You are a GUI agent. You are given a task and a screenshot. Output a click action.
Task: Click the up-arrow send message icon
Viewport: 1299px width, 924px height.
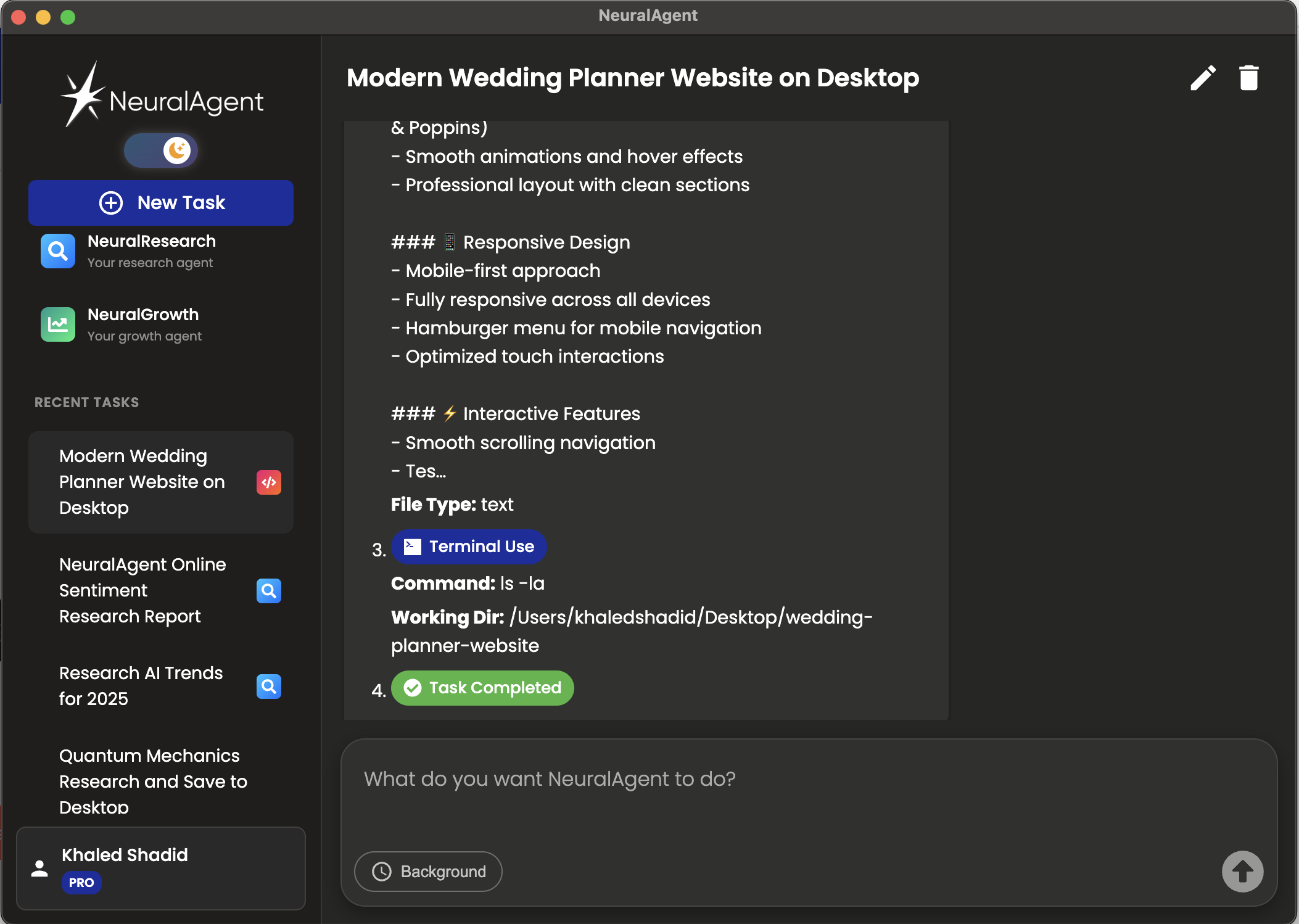1242,871
